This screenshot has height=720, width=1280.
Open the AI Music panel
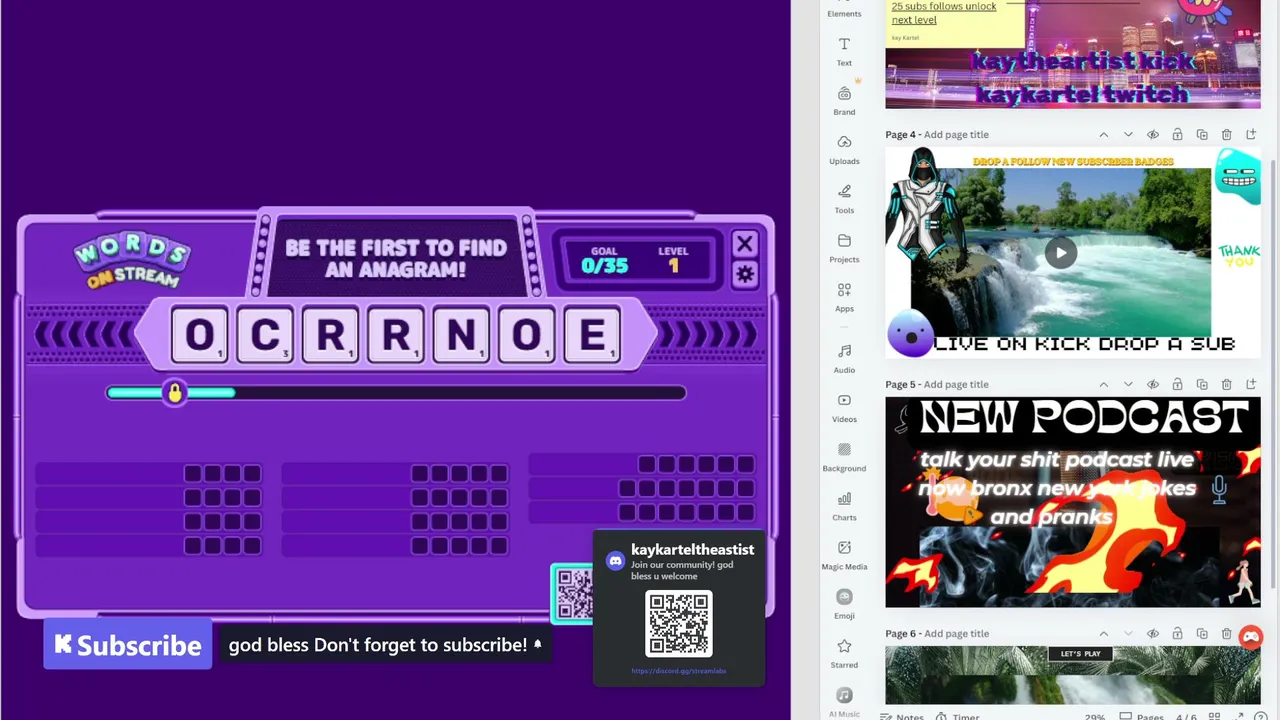844,702
